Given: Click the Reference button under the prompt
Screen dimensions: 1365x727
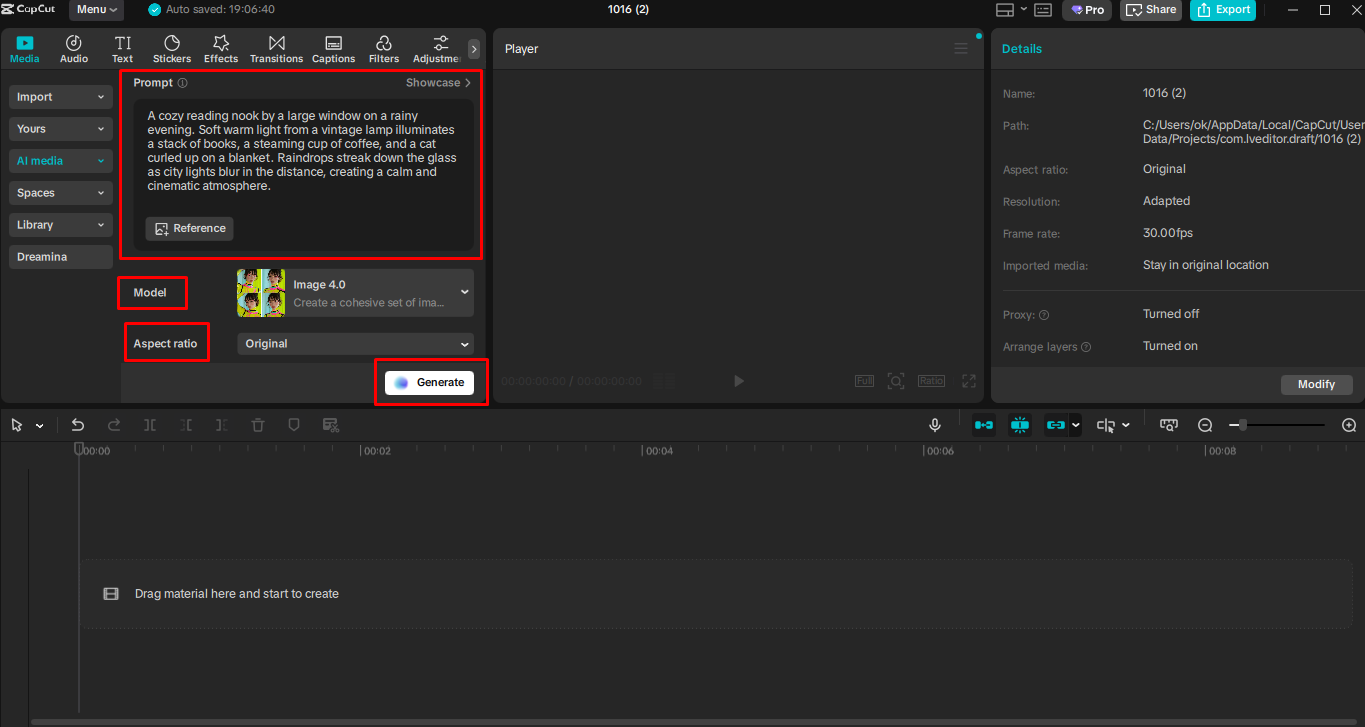Looking at the screenshot, I should point(189,228).
